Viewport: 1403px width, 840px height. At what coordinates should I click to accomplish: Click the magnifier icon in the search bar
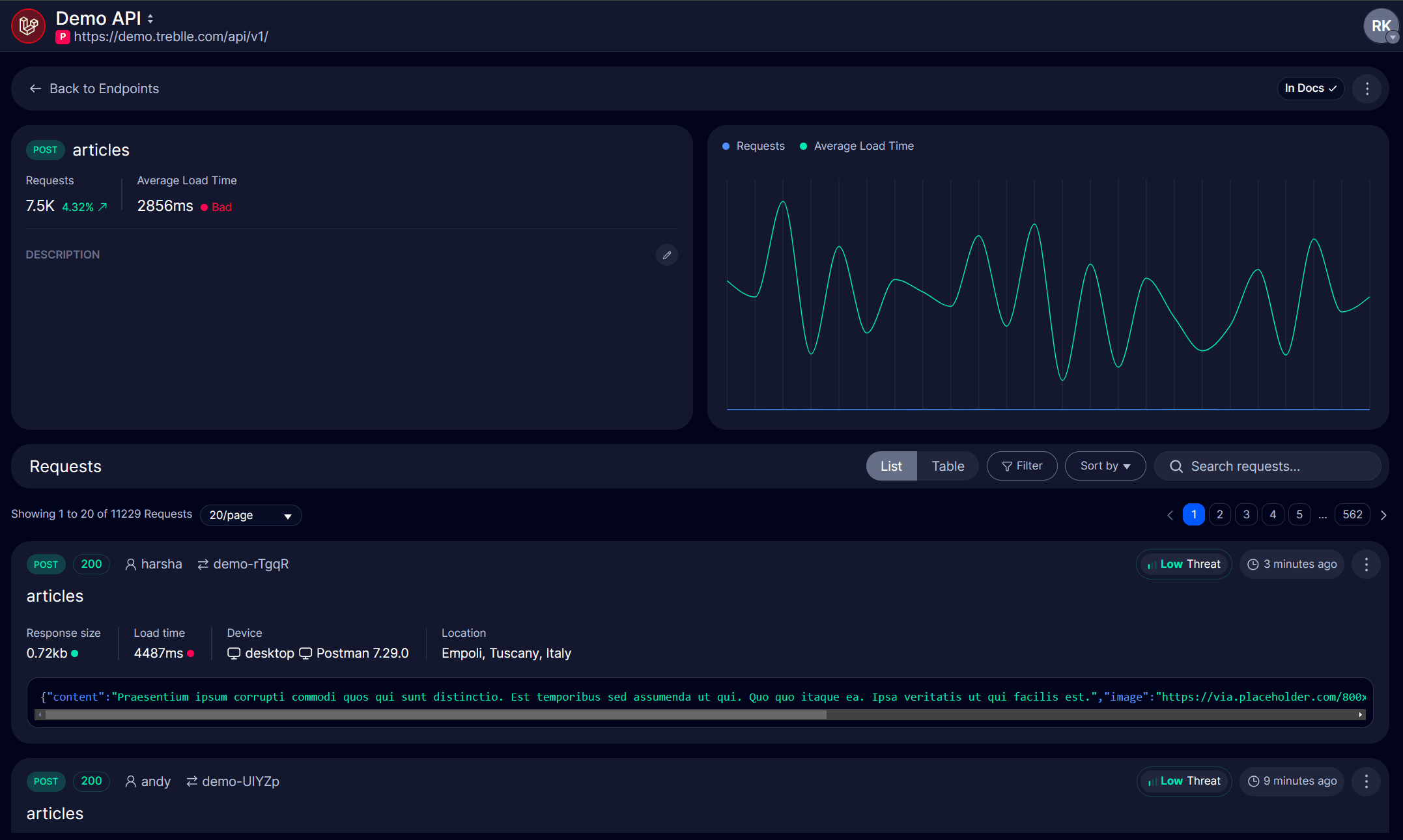tap(1176, 466)
